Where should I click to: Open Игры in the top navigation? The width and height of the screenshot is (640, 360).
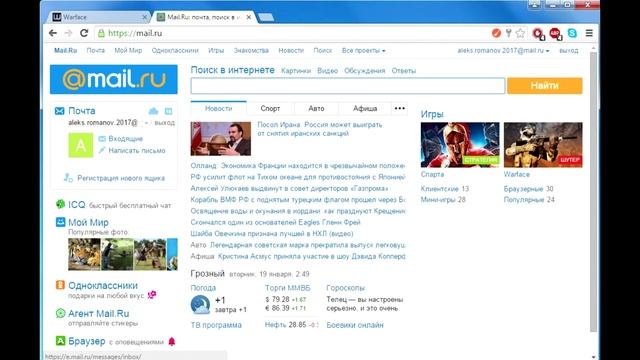click(x=216, y=51)
